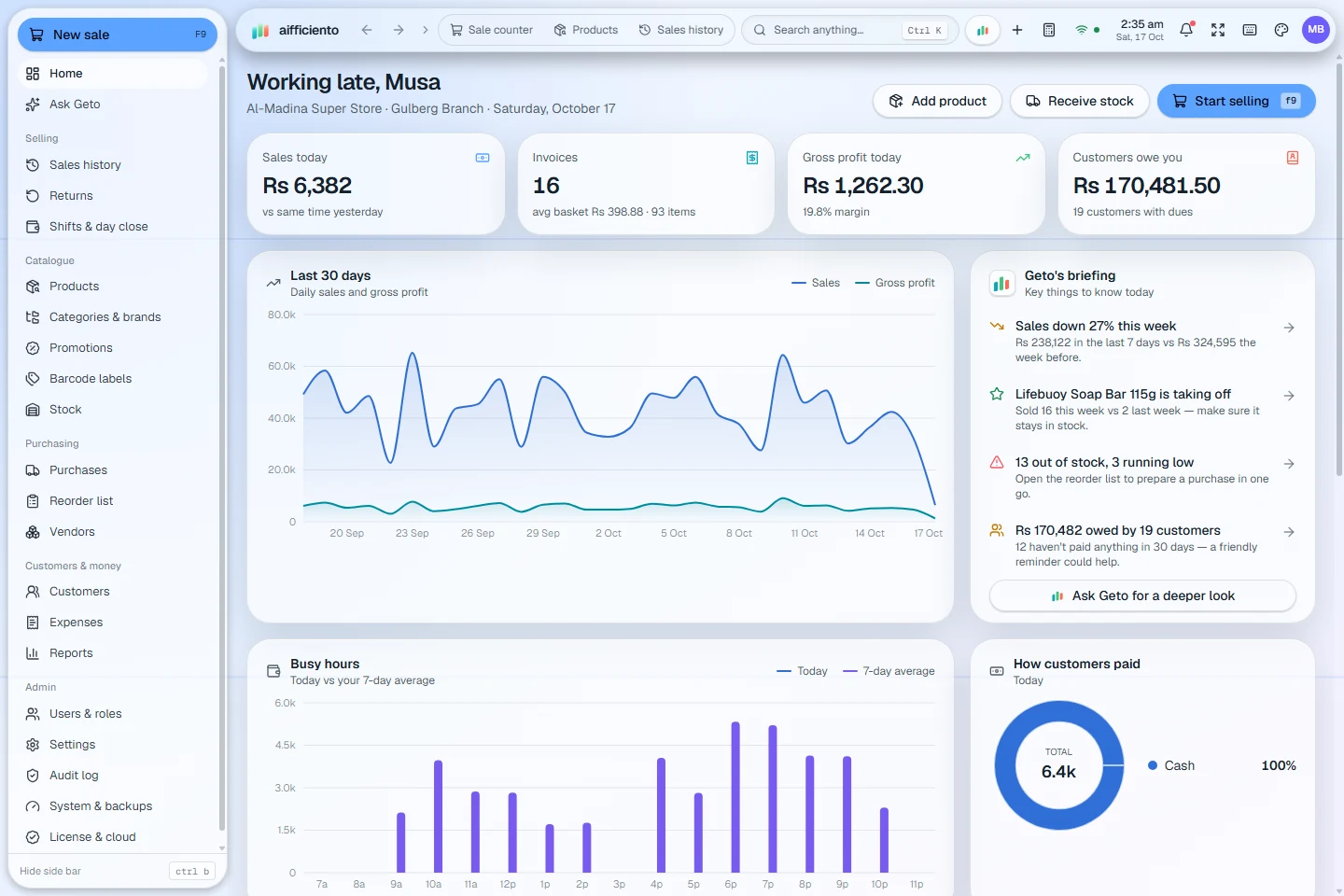
Task: Toggle fullscreen mode icon
Action: [x=1218, y=30]
